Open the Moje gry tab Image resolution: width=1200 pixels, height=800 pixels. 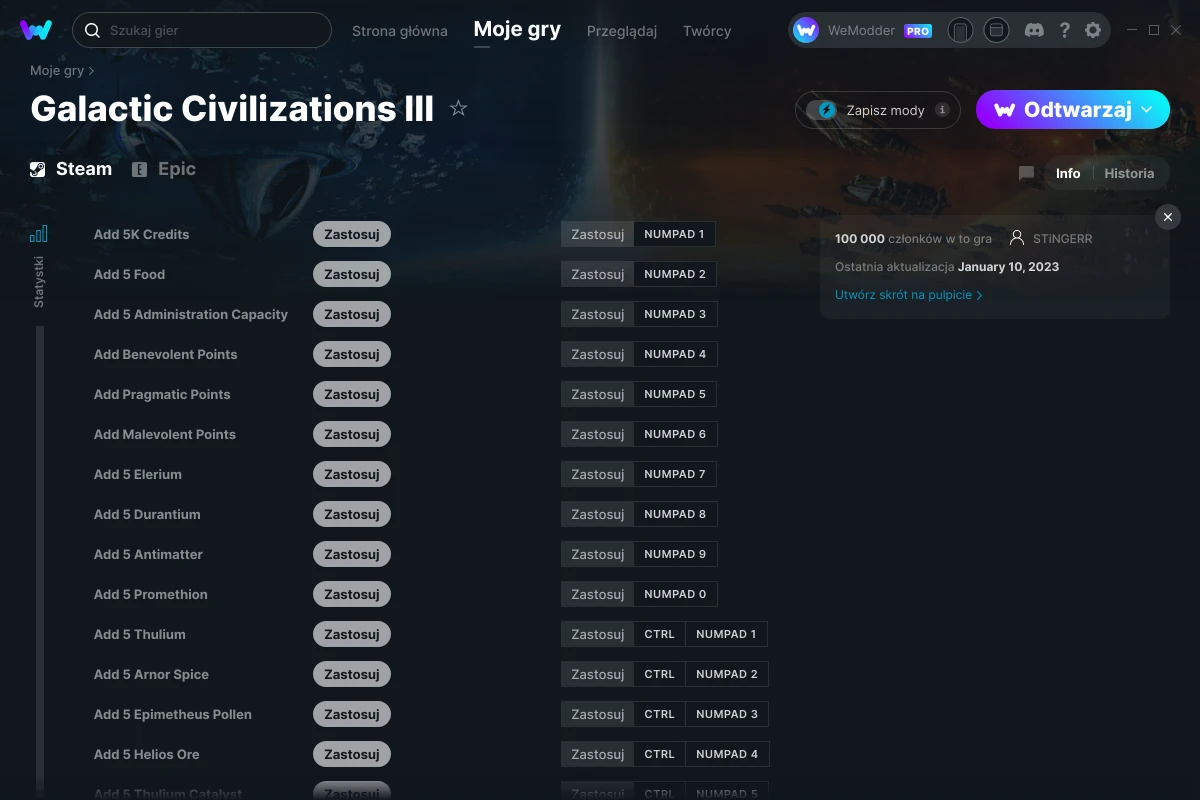517,30
